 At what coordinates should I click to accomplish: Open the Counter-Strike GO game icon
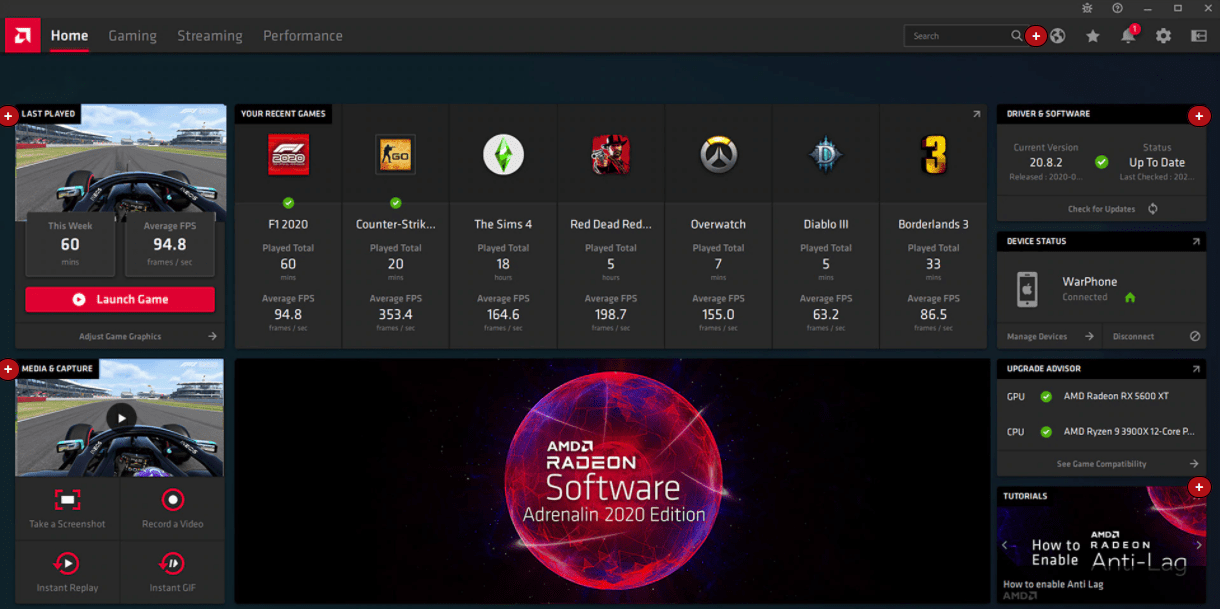(395, 155)
